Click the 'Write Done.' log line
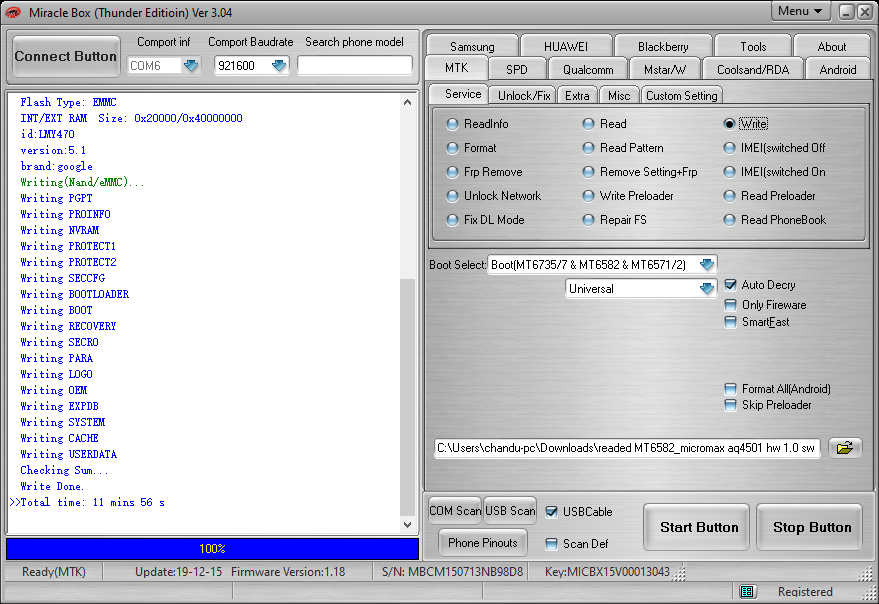The image size is (879, 604). [52, 486]
